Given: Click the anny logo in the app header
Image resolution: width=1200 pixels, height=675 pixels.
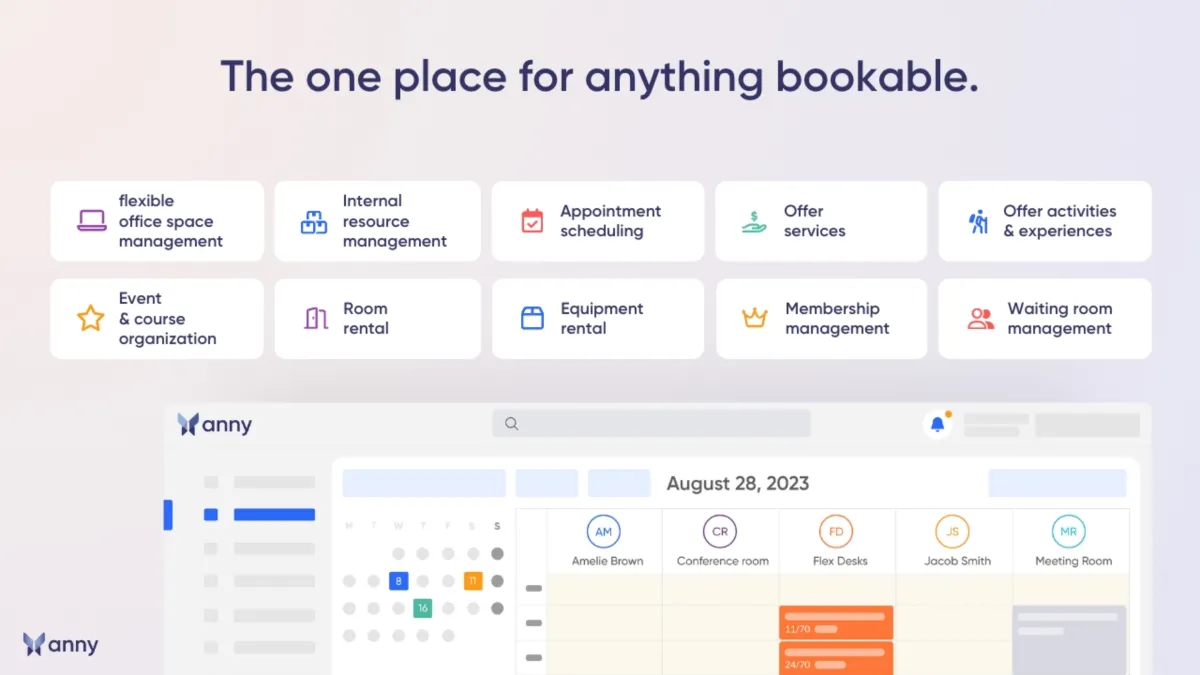Looking at the screenshot, I should (x=214, y=424).
